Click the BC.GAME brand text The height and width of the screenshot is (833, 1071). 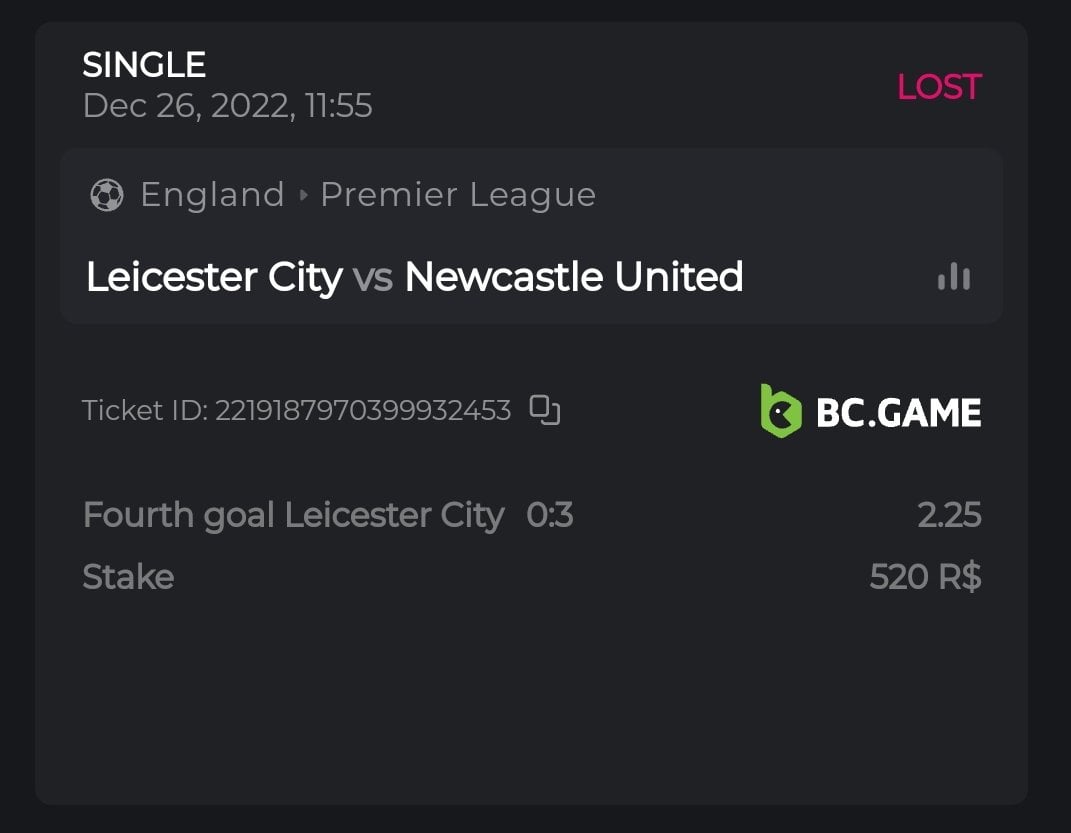[x=898, y=412]
